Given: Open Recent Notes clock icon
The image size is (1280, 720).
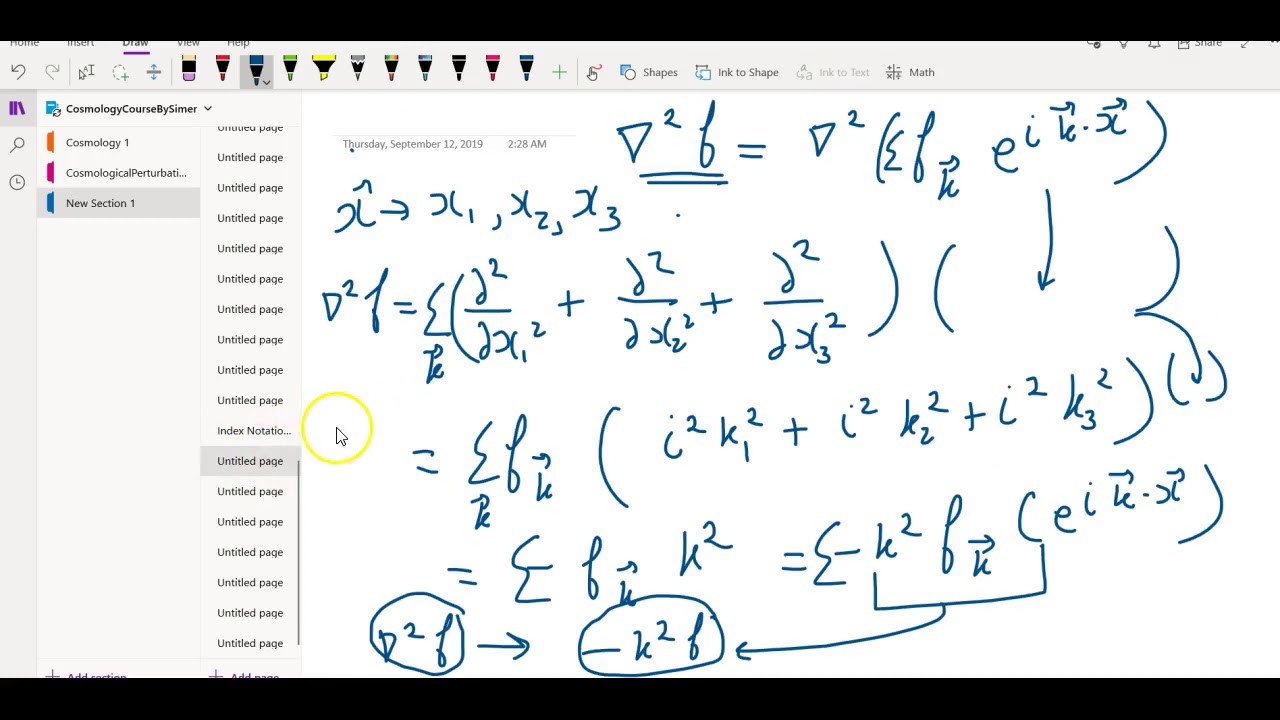Looking at the screenshot, I should tap(17, 182).
